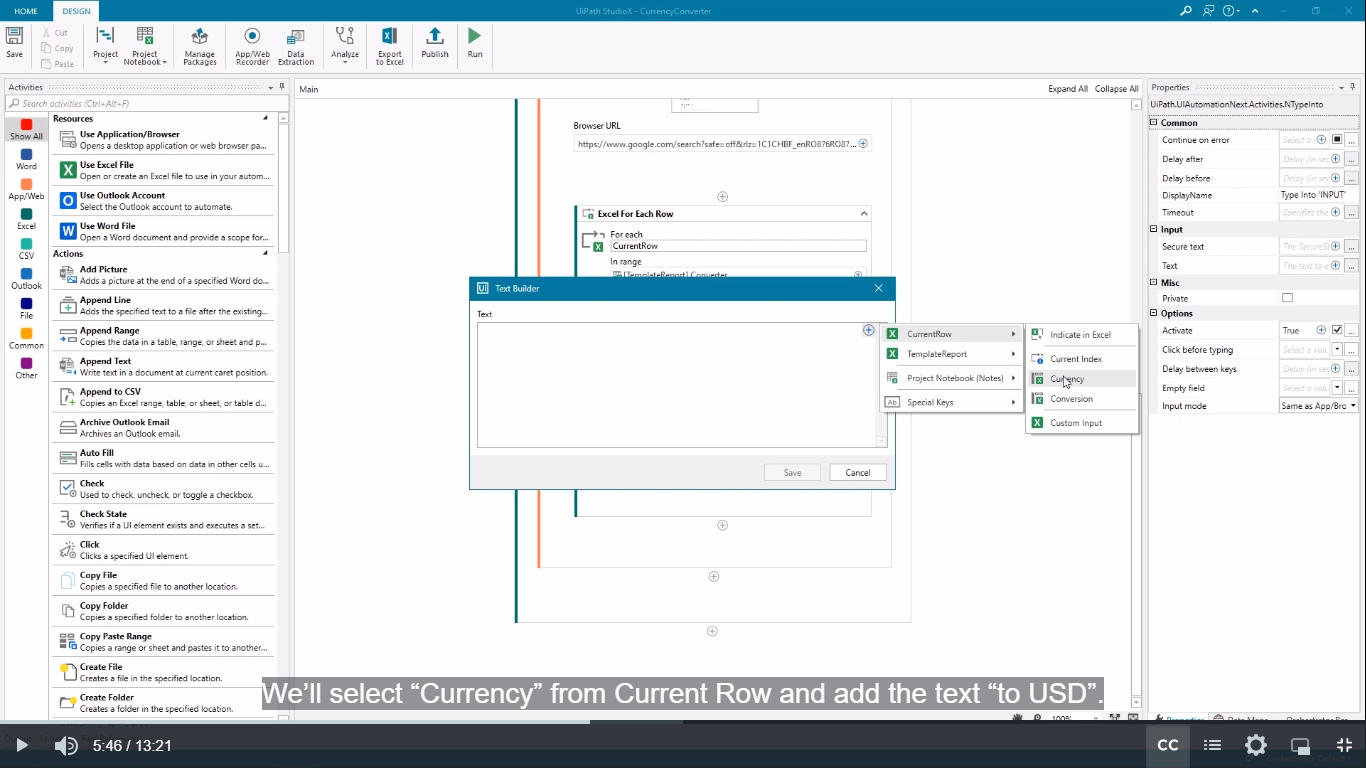Choose Conversion column option
This screenshot has height=768, width=1366.
[x=1082, y=399]
